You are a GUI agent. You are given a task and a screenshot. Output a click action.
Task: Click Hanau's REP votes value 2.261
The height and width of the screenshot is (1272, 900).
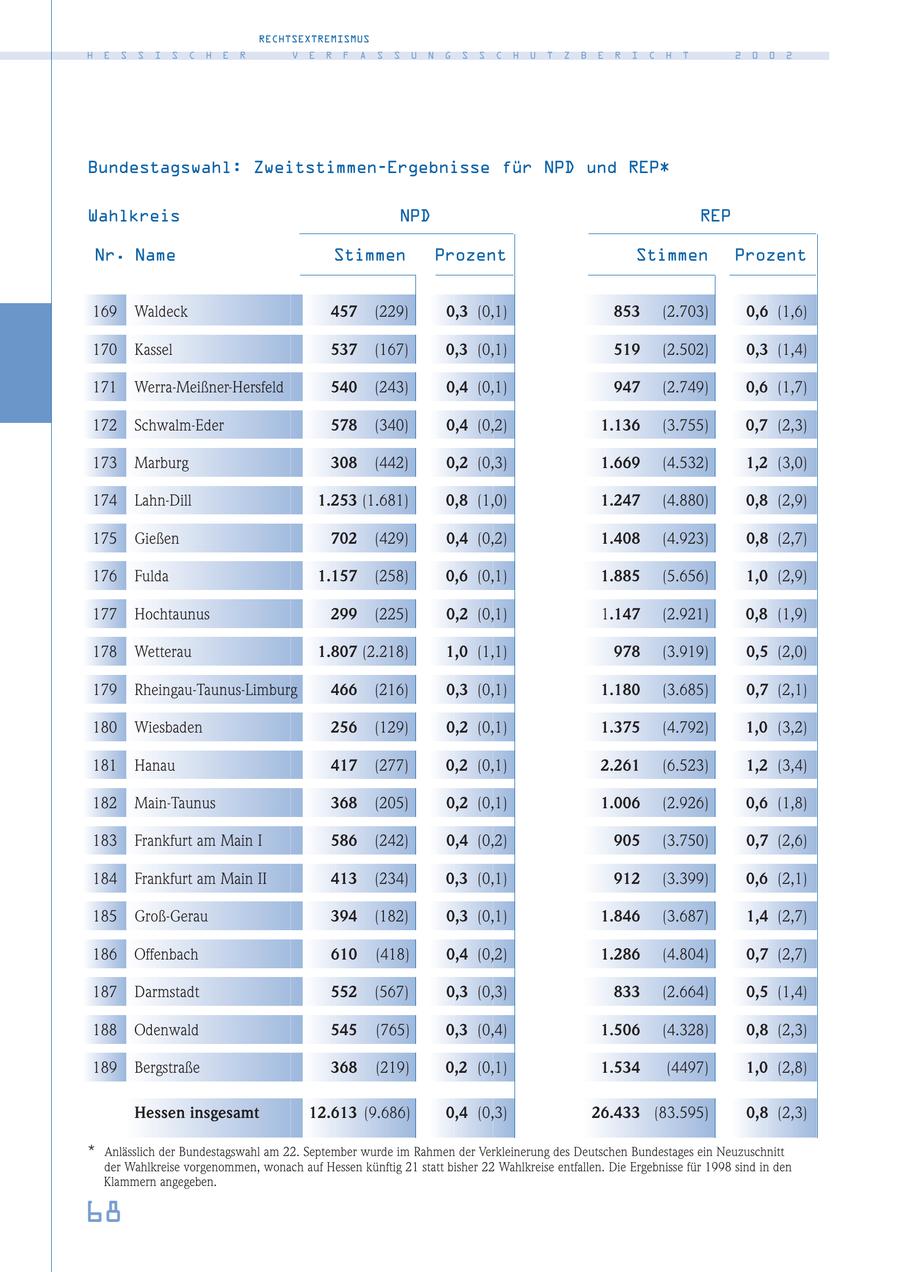click(621, 765)
